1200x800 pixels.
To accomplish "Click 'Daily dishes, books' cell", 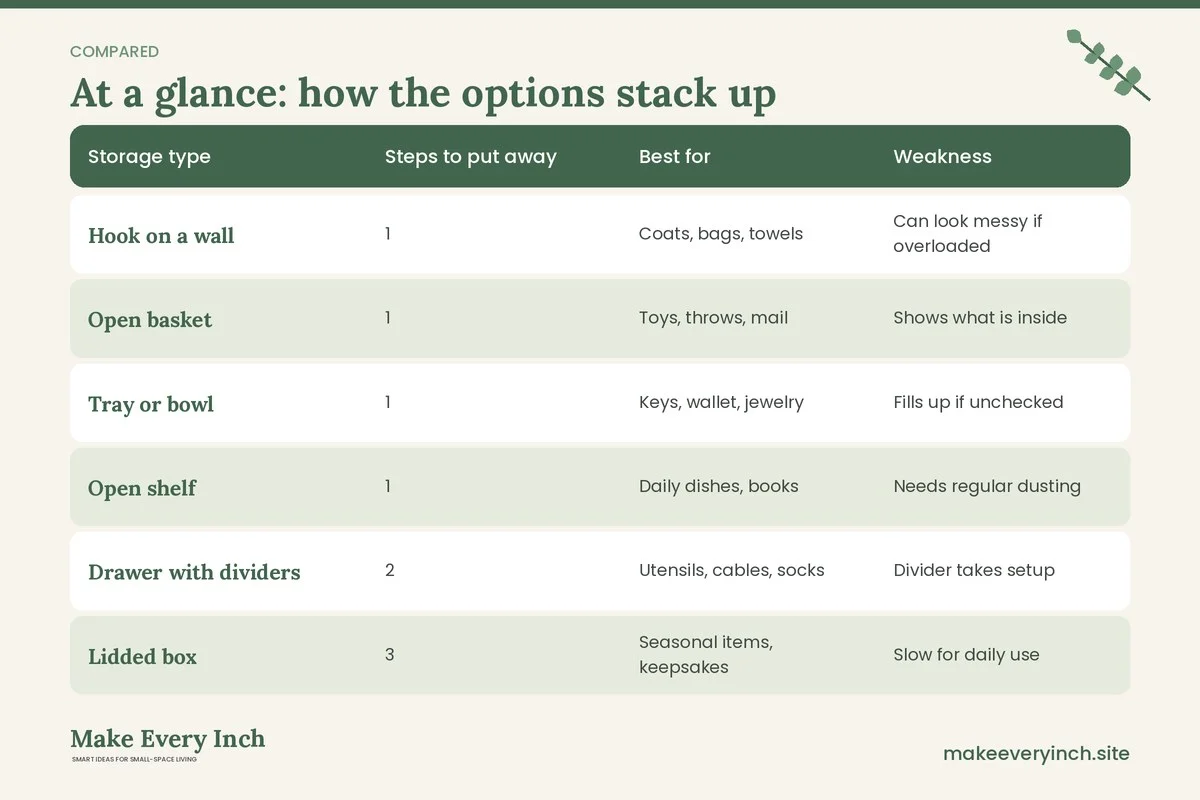I will click(719, 486).
